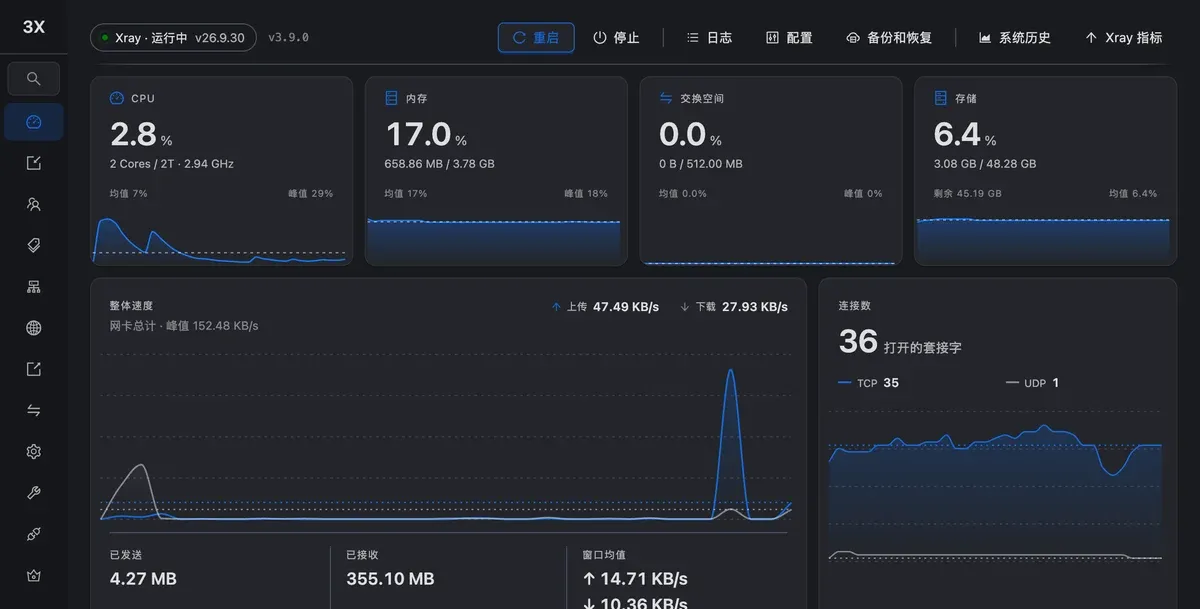Open the network tree icon in sidebar

tap(34, 287)
